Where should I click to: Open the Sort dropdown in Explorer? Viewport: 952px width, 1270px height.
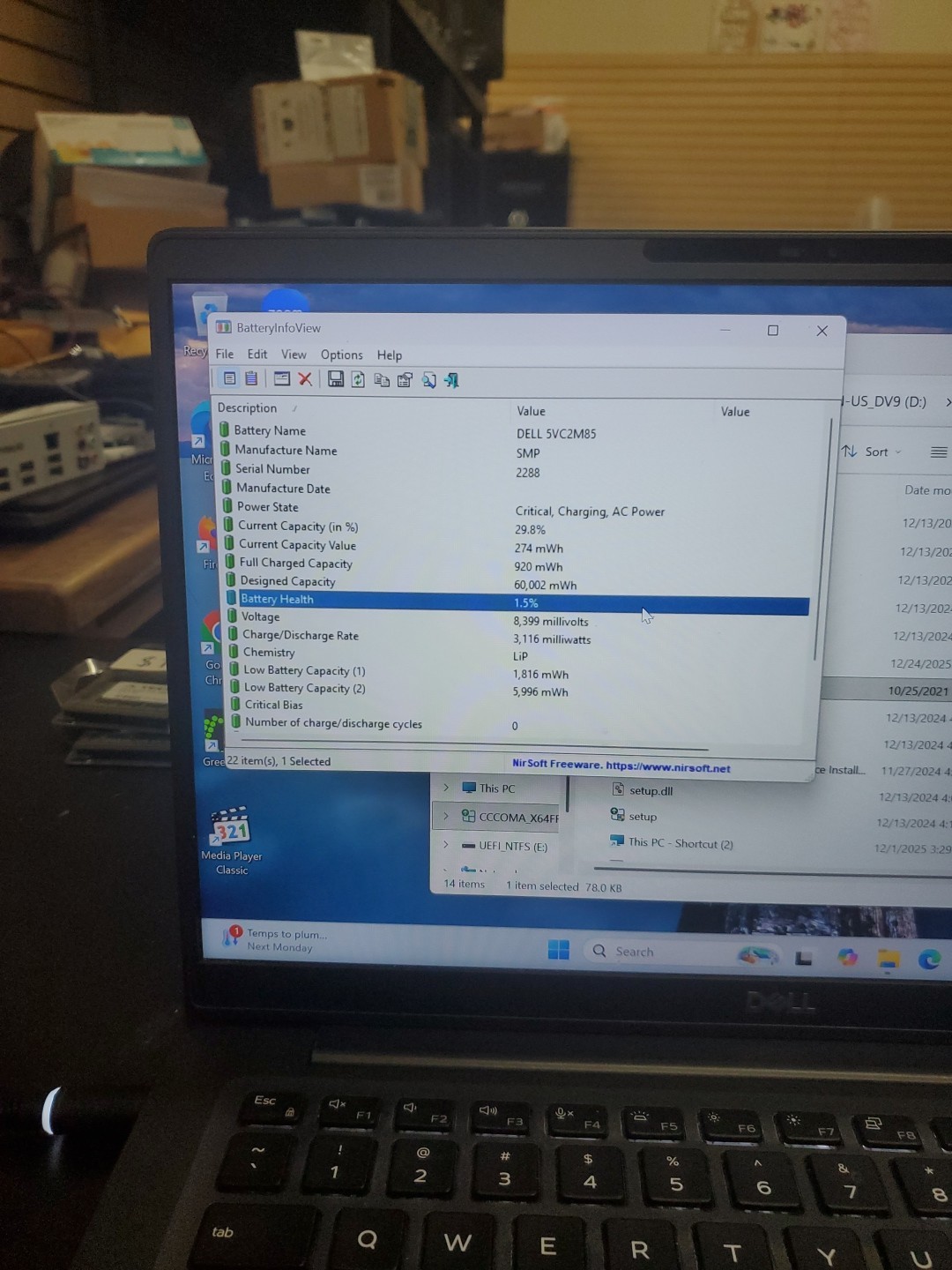point(873,452)
